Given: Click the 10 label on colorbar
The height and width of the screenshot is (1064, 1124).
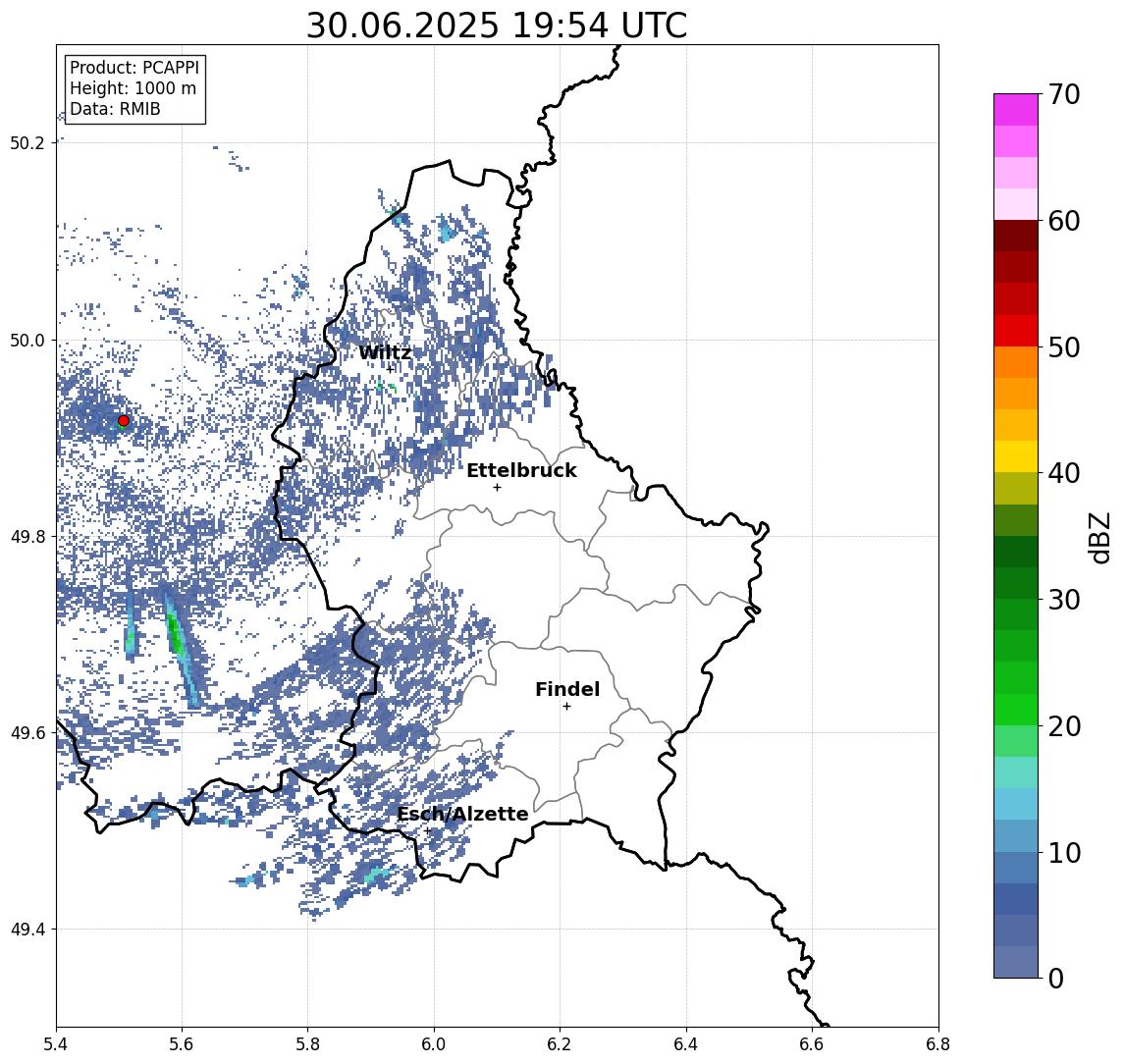Looking at the screenshot, I should (1064, 853).
